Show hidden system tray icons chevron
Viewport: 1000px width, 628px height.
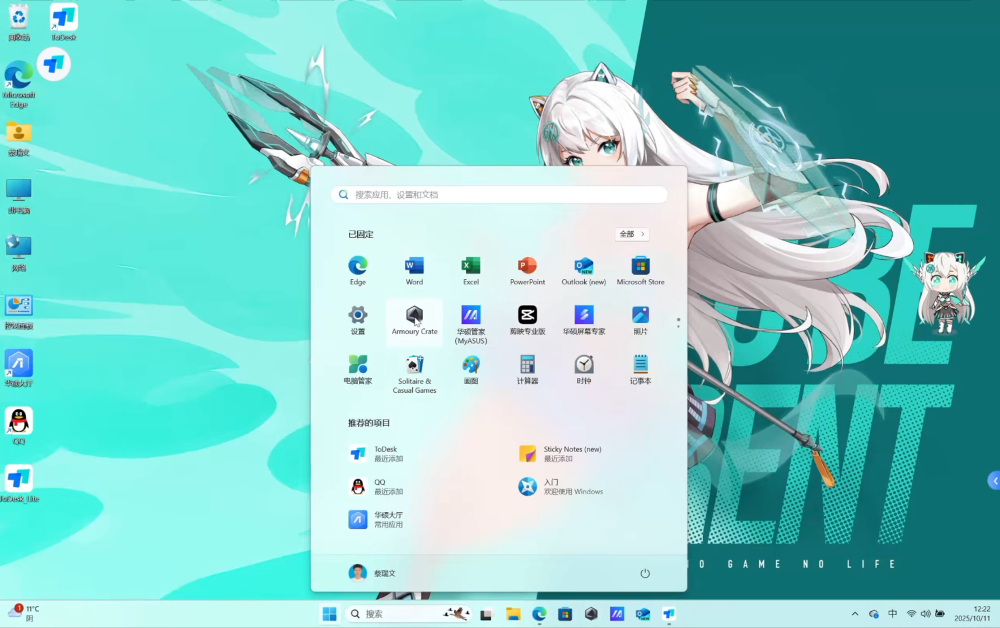855,614
